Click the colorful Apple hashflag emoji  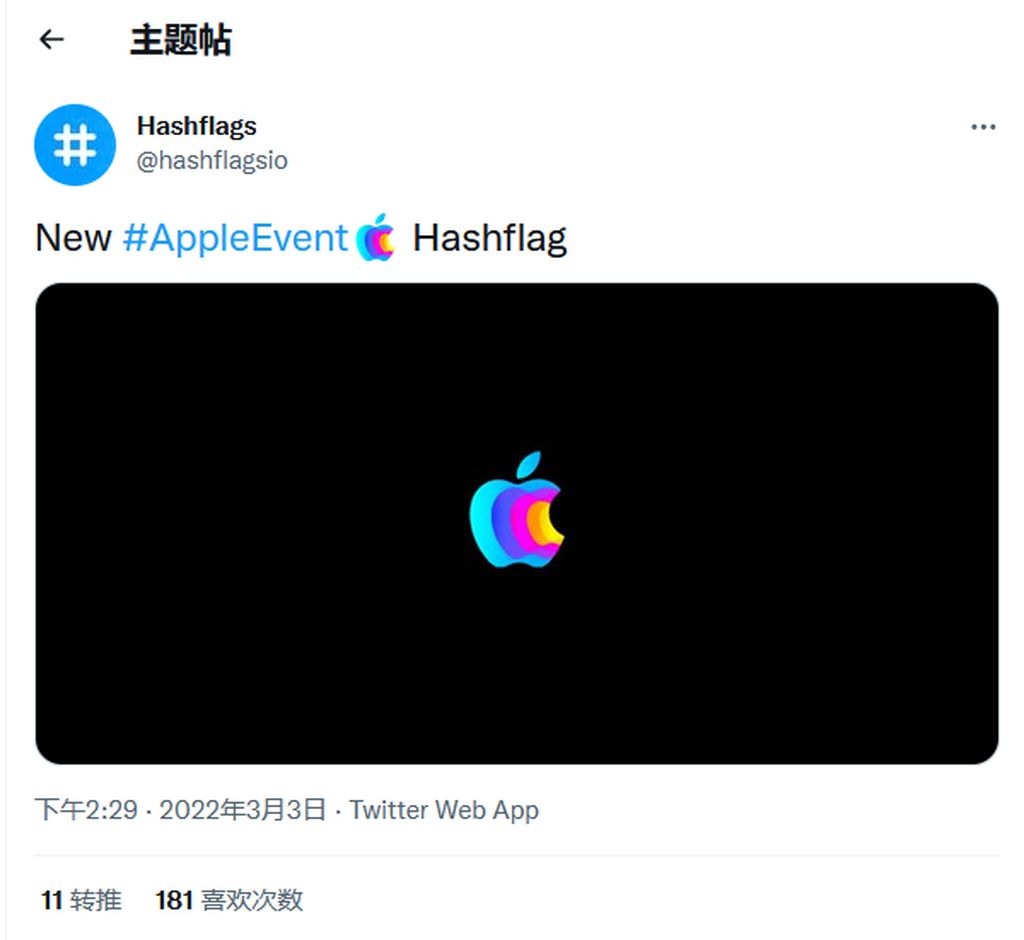click(377, 238)
